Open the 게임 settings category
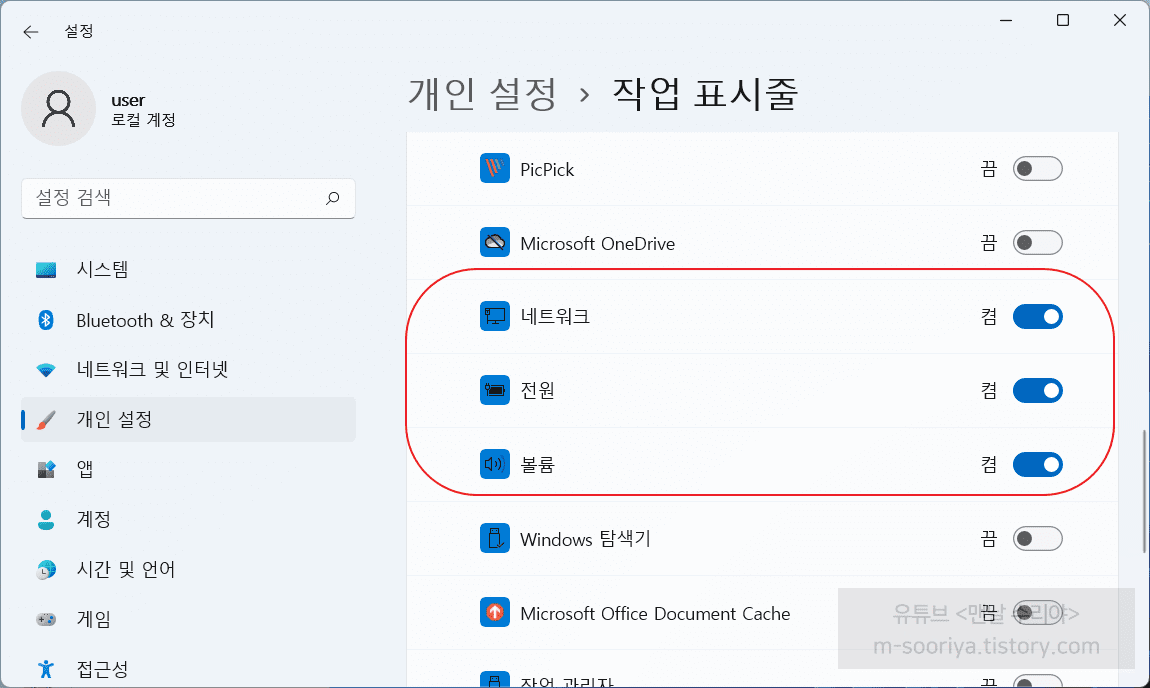The height and width of the screenshot is (688, 1150). pyautogui.click(x=188, y=619)
